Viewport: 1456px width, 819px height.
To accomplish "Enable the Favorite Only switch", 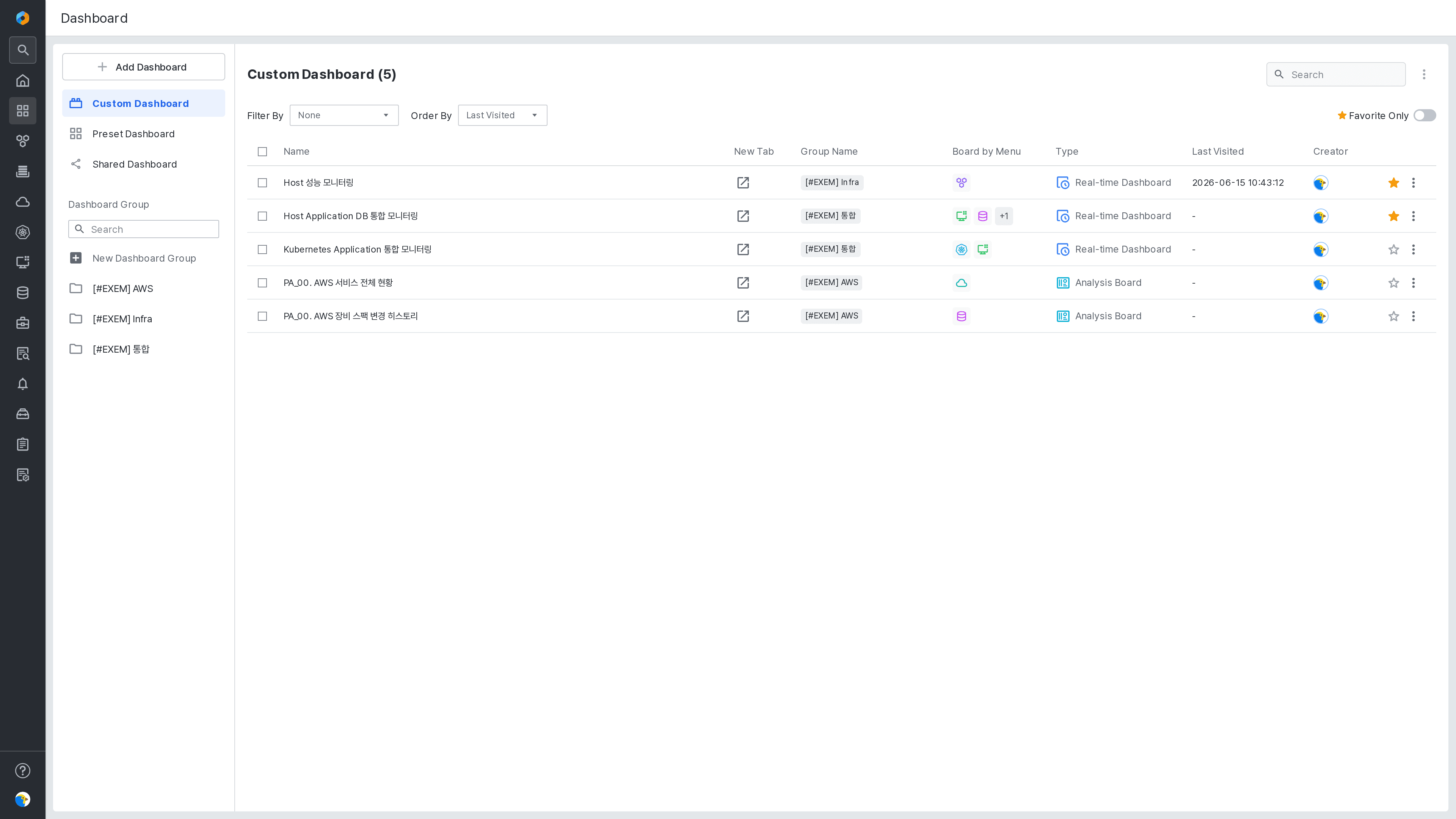I will 1425,115.
